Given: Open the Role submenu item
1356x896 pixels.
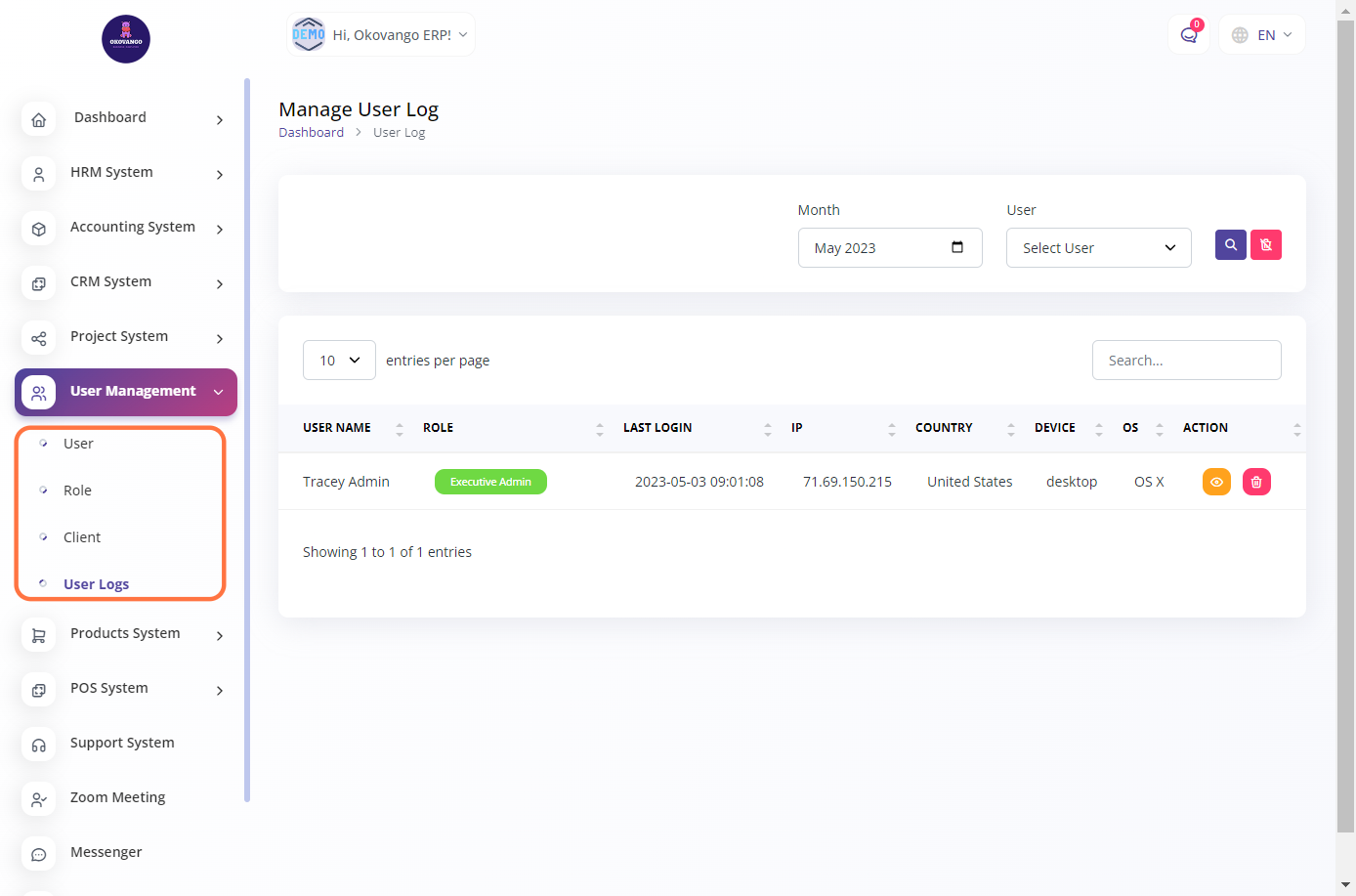Looking at the screenshot, I should tap(77, 491).
